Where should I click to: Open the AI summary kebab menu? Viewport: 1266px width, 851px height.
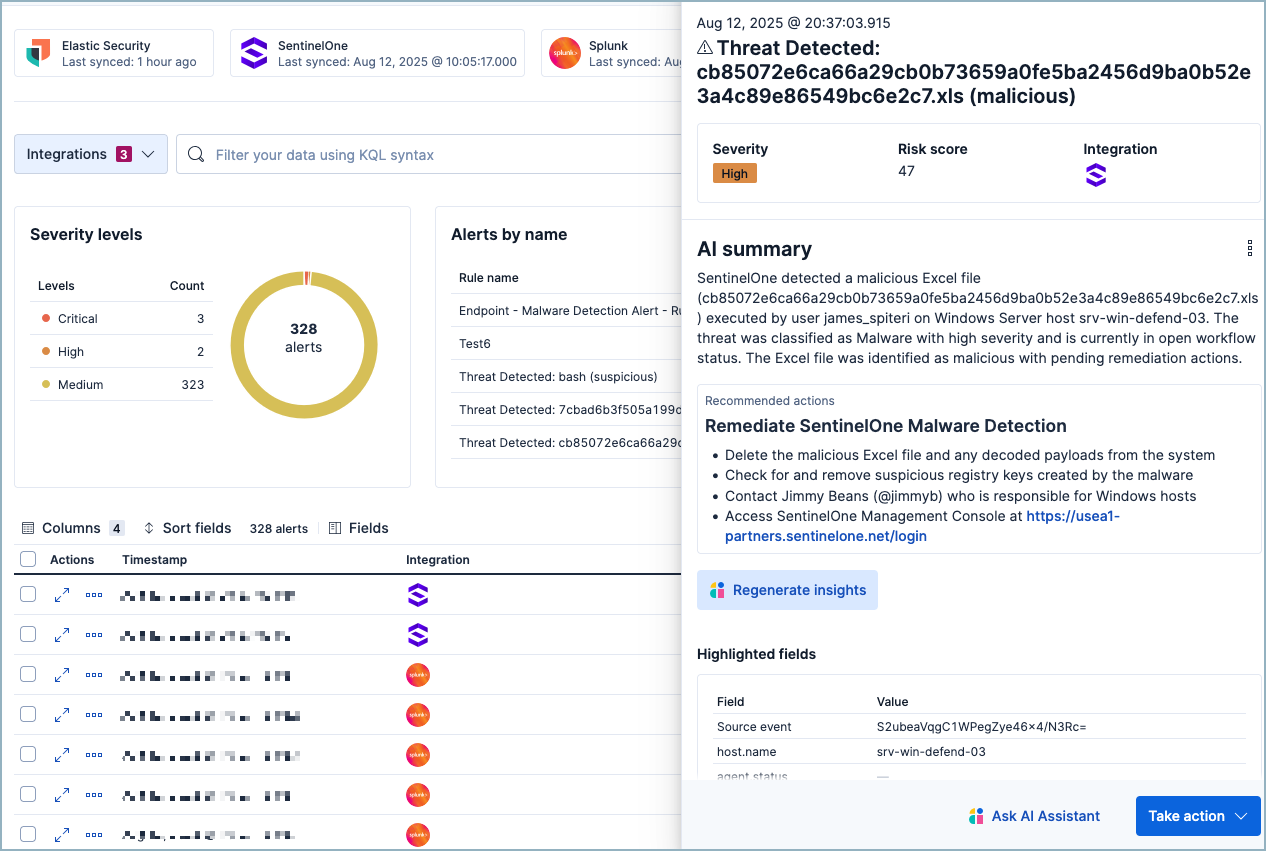1248,248
